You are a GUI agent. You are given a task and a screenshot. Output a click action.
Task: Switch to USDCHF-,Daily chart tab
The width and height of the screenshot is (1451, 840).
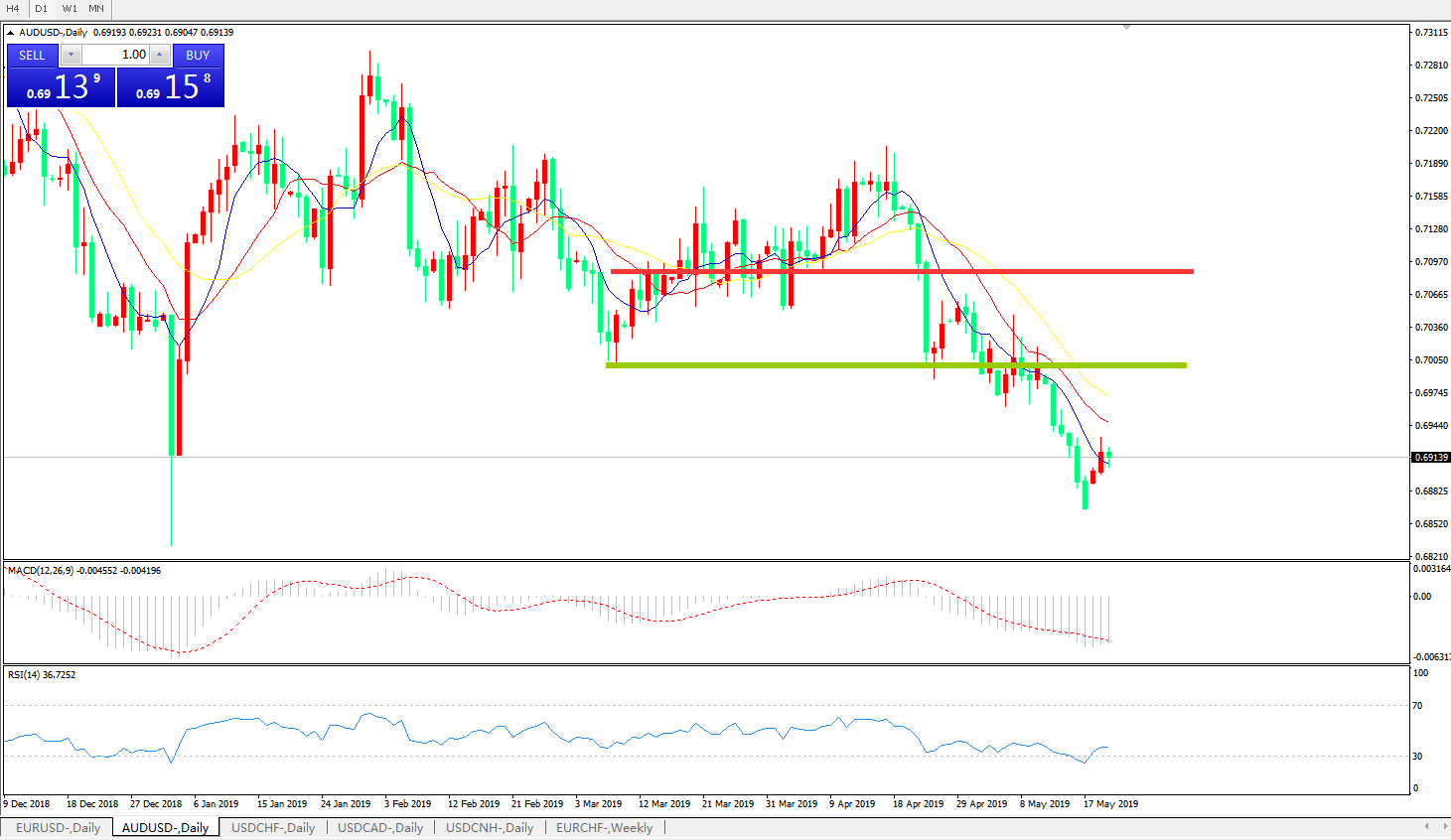point(273,827)
